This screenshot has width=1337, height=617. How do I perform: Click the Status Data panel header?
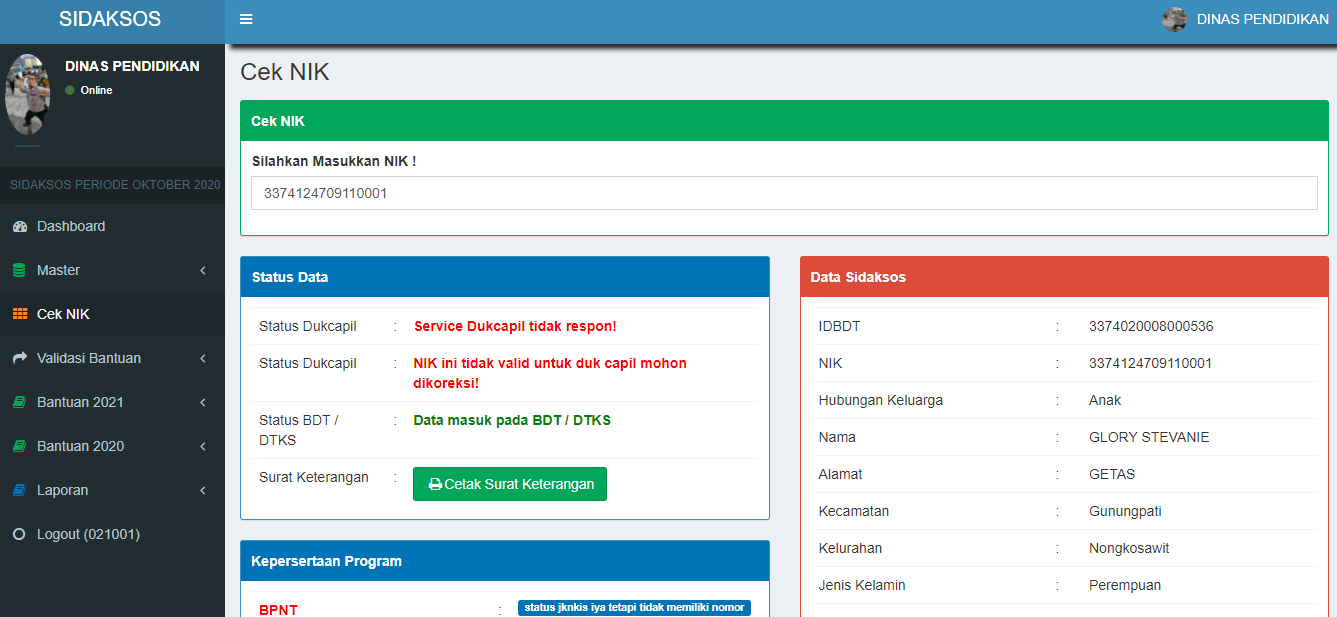505,277
